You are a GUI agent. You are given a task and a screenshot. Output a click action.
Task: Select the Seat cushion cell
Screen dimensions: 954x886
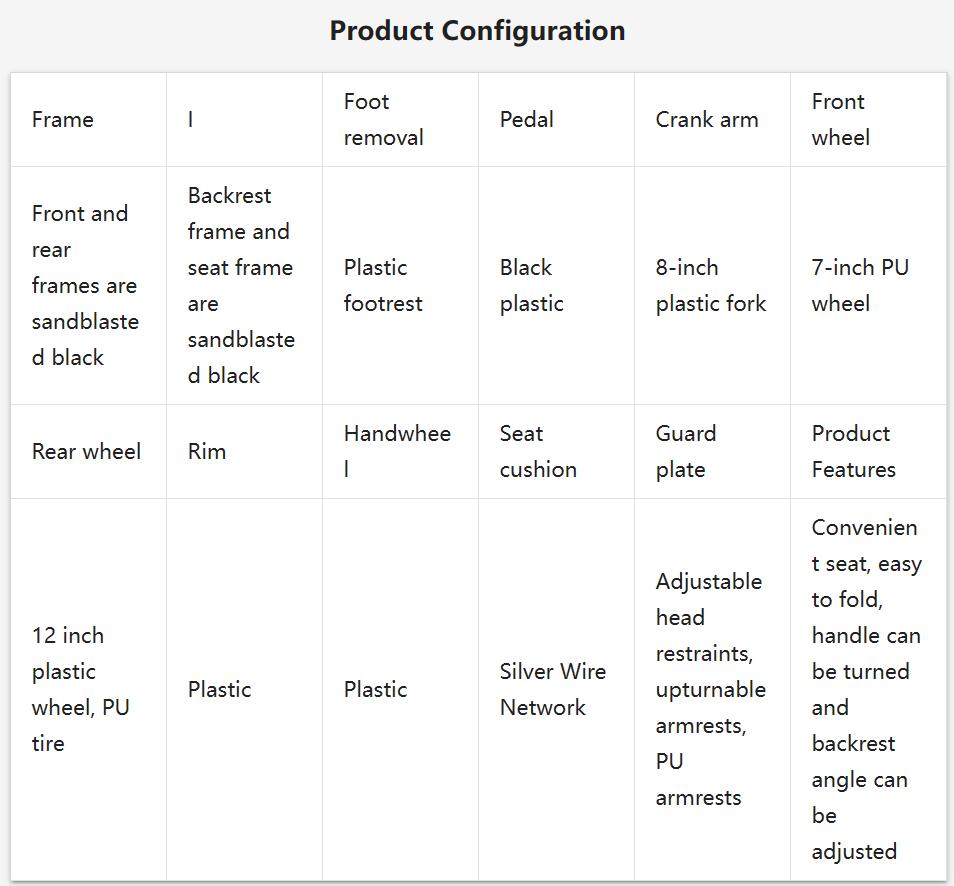(x=556, y=452)
